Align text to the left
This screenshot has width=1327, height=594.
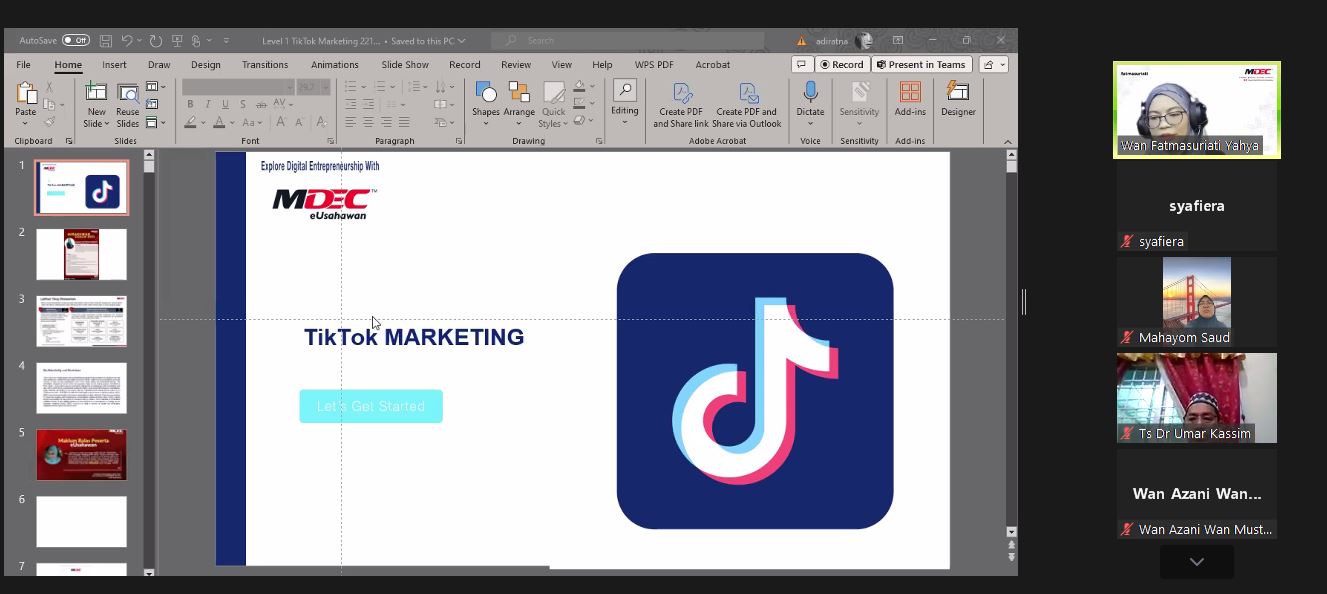click(351, 122)
